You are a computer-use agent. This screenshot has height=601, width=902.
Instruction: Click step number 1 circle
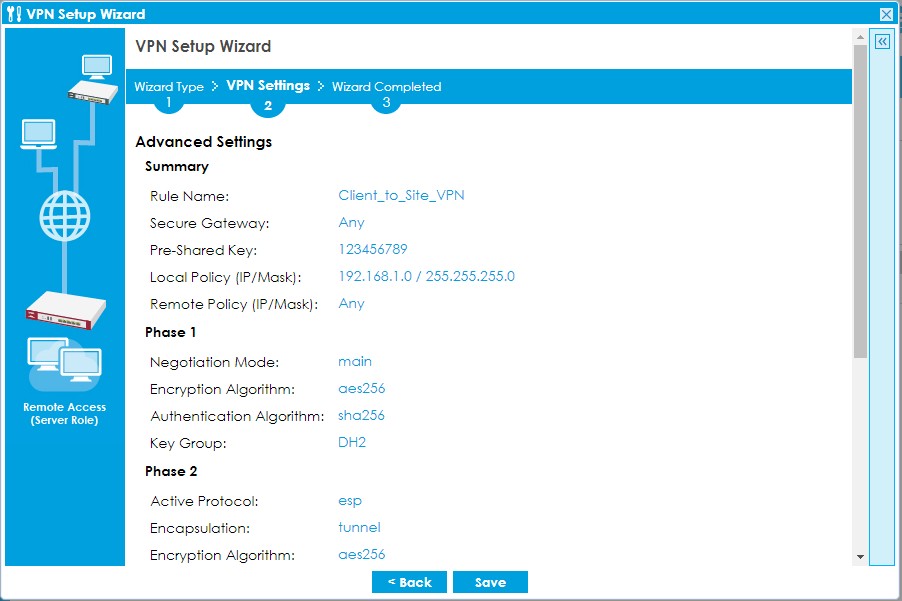click(169, 103)
